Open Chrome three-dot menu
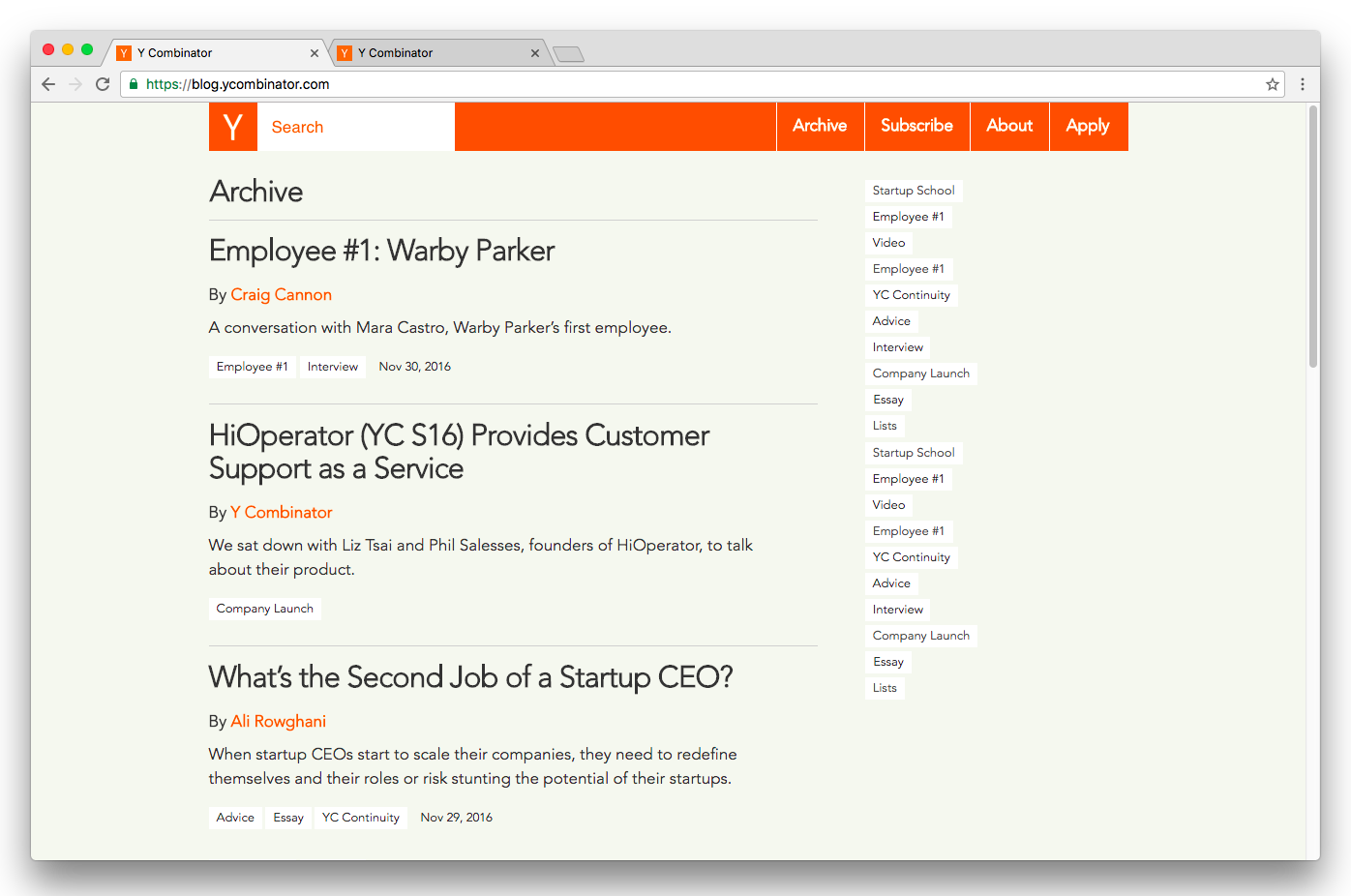This screenshot has height=896, width=1351. coord(1303,84)
